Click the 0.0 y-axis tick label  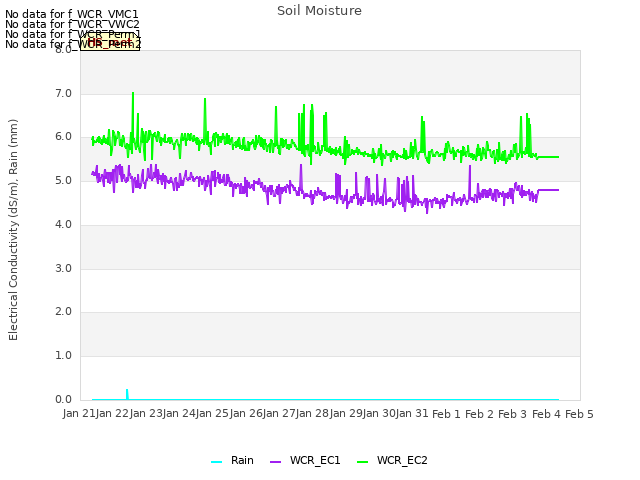pyautogui.click(x=63, y=400)
